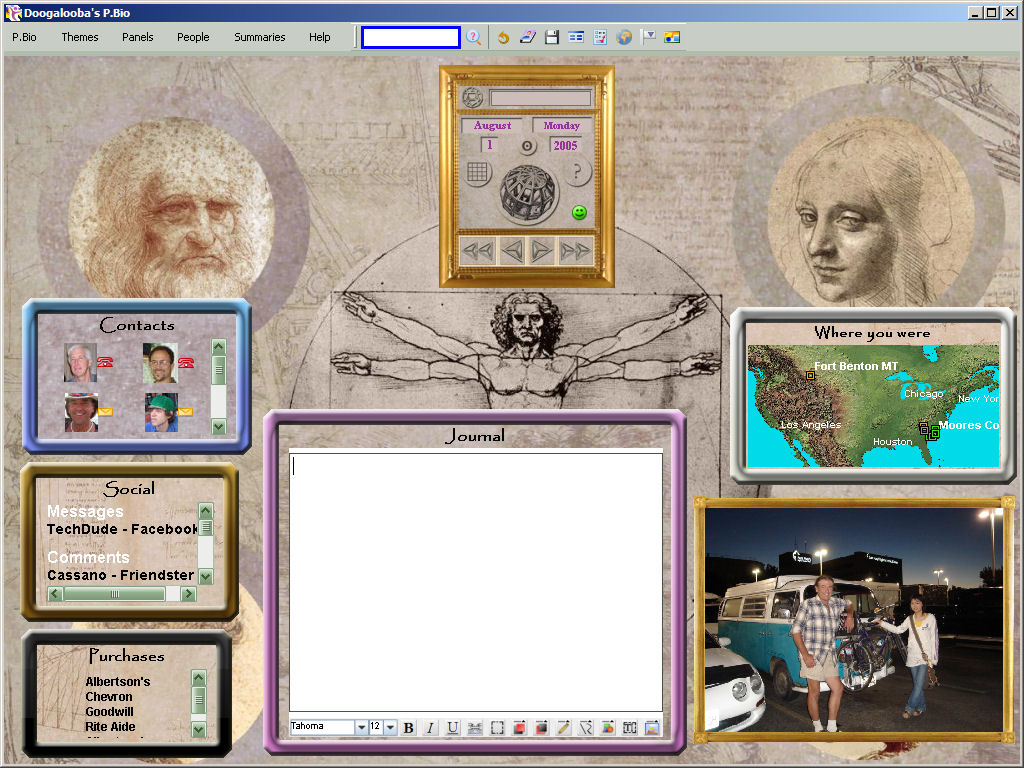This screenshot has height=768, width=1024.
Task: Click Purchases scrollbar down arrow
Action: (x=199, y=729)
